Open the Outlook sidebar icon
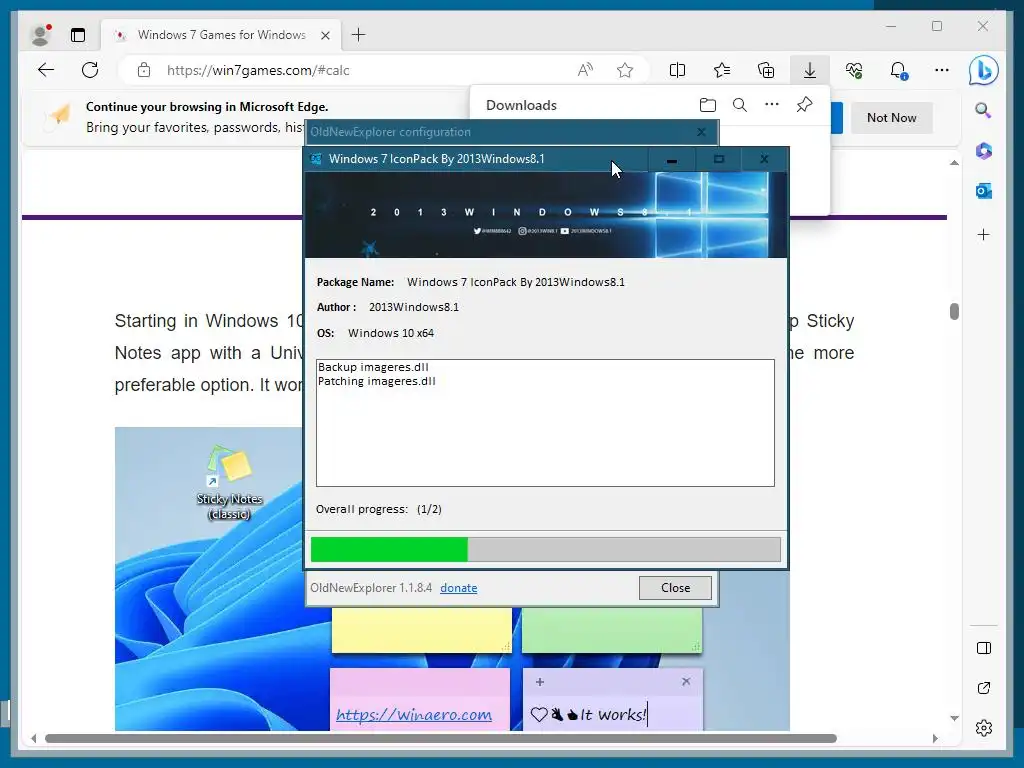 pyautogui.click(x=984, y=191)
